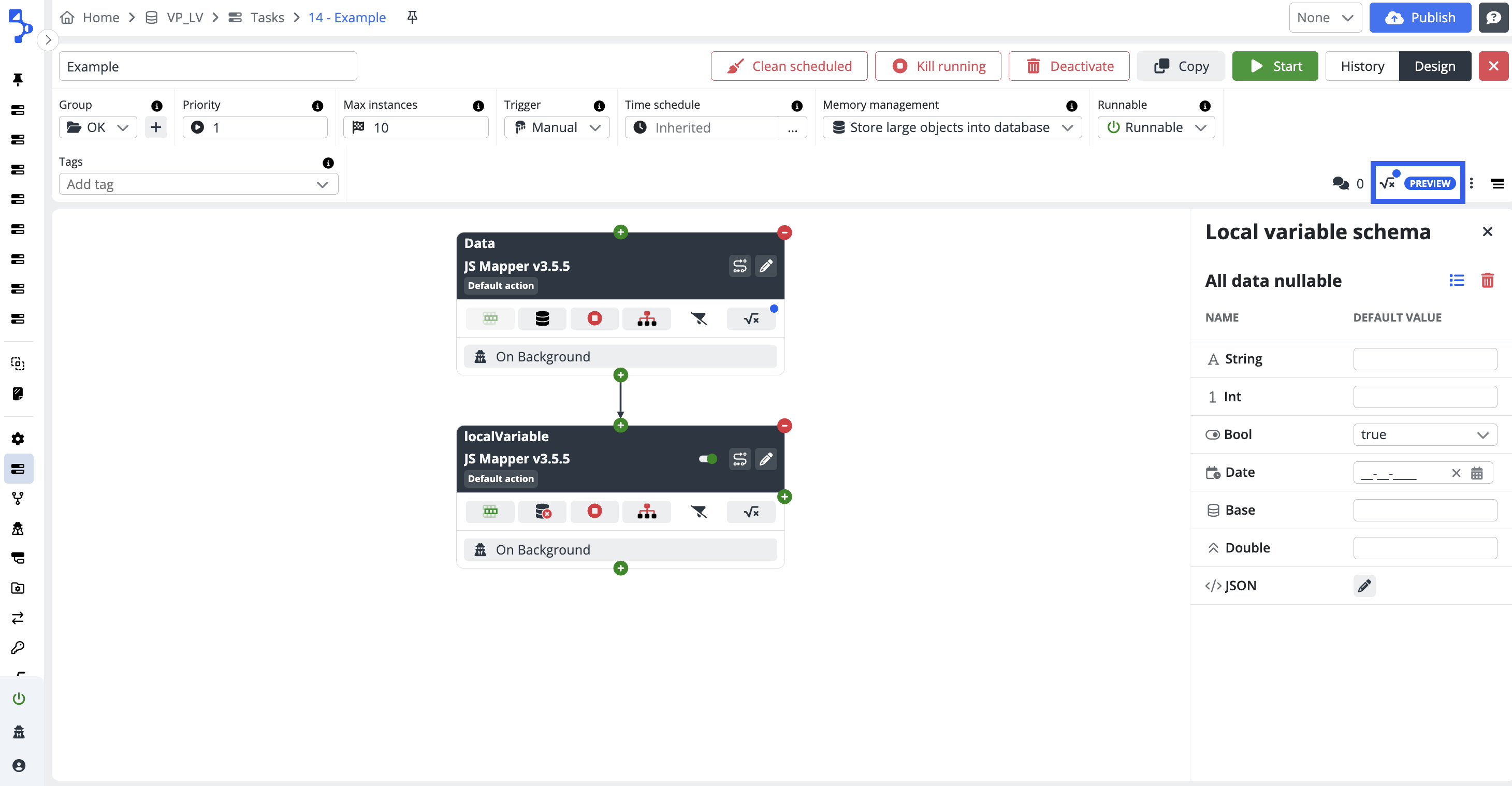Open the hierarchy tree icon in Data step

pyautogui.click(x=646, y=318)
